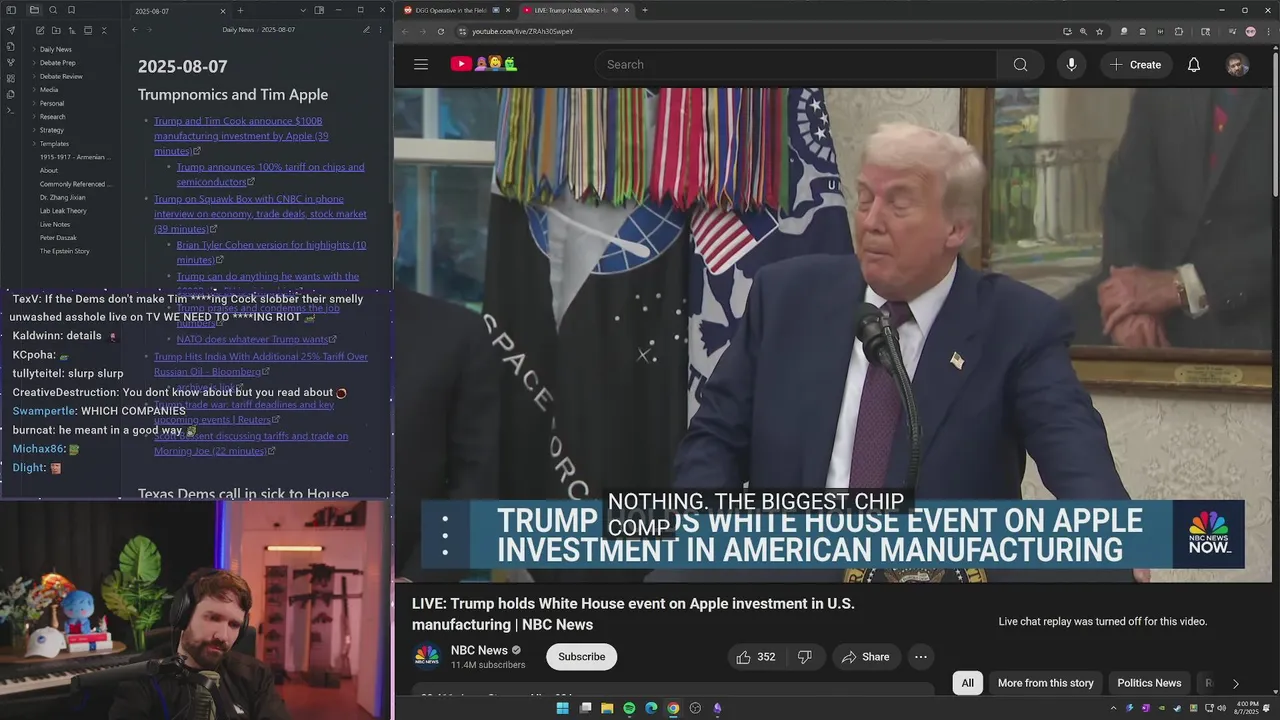Open YouTube hamburger guide menu
Viewport: 1280px width, 720px height.
[x=421, y=64]
